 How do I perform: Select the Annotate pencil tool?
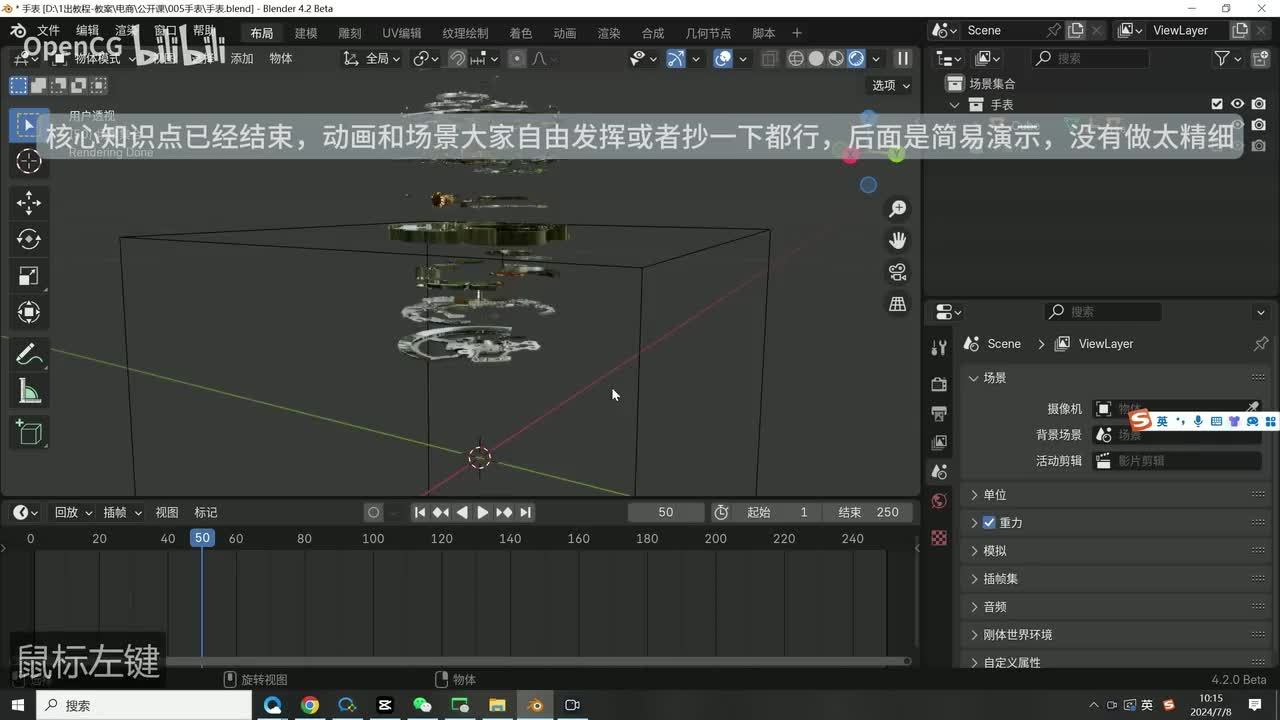[x=29, y=355]
